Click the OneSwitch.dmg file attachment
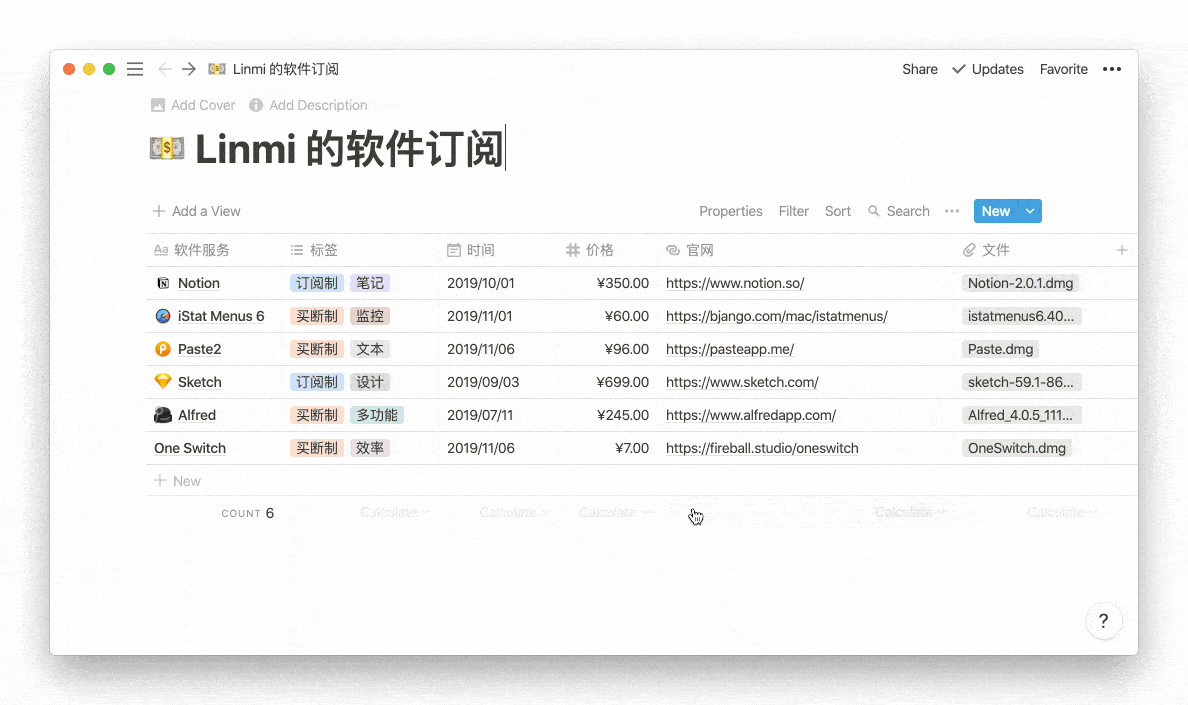 [x=1017, y=448]
